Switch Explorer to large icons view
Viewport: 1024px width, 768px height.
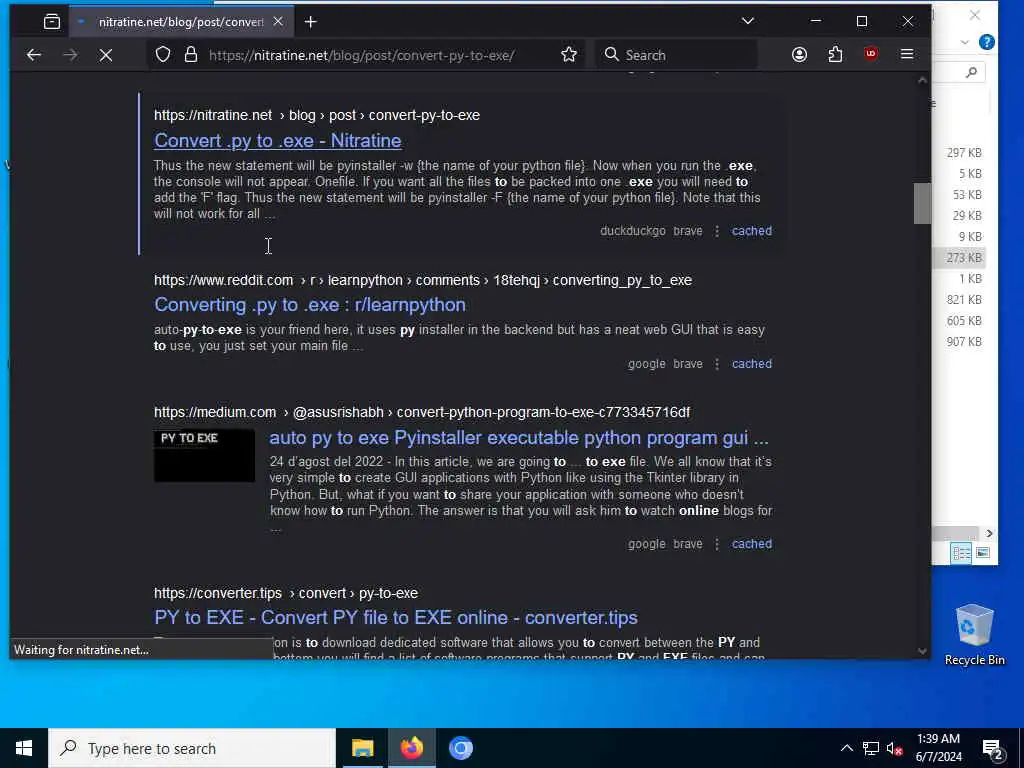[x=982, y=553]
